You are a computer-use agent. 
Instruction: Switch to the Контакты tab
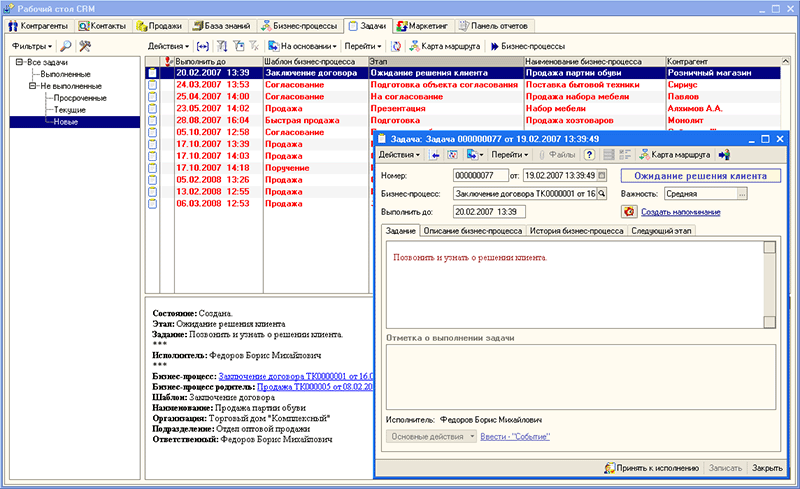[x=103, y=26]
